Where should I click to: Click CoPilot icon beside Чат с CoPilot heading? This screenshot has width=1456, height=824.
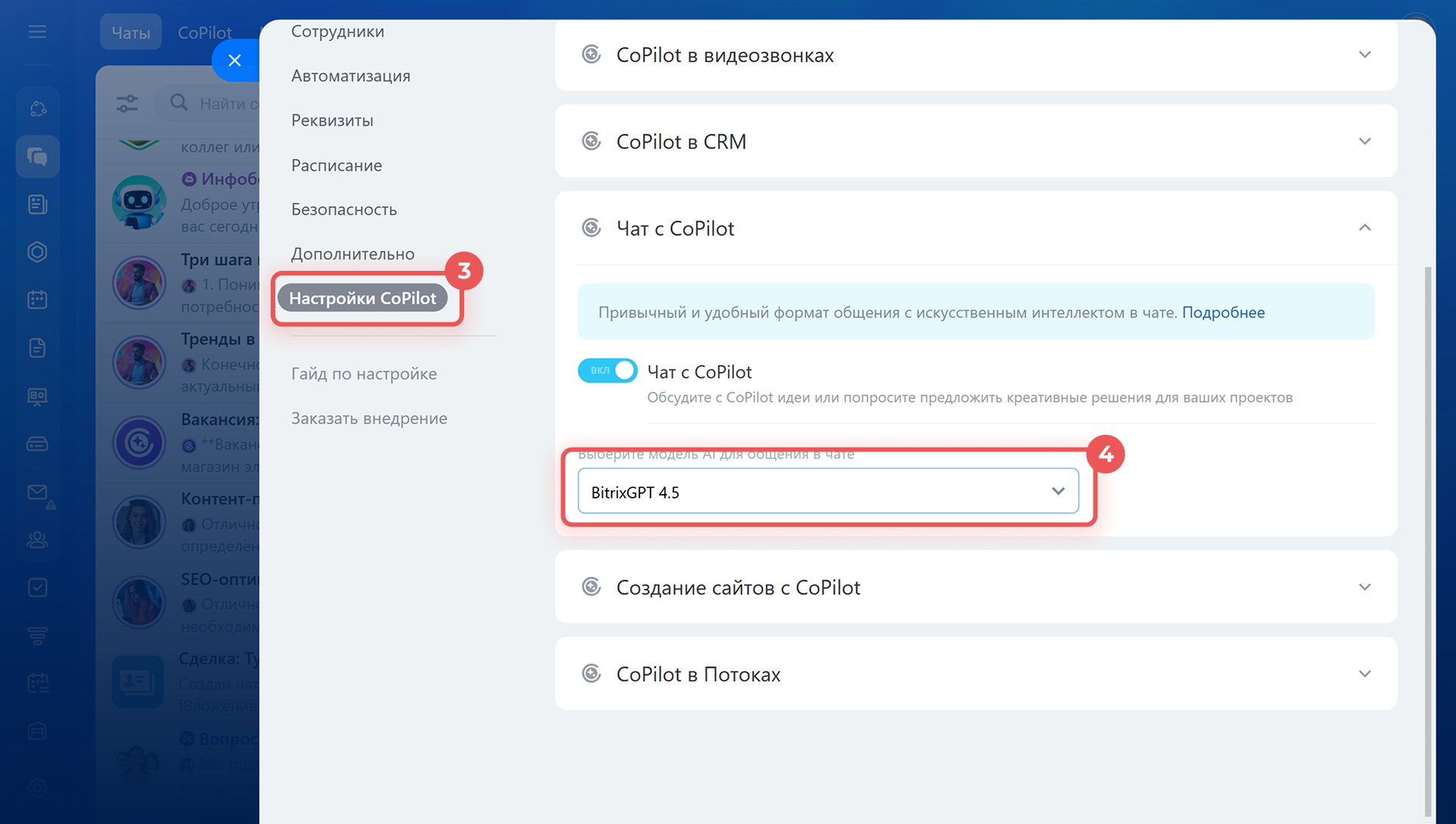tap(591, 228)
